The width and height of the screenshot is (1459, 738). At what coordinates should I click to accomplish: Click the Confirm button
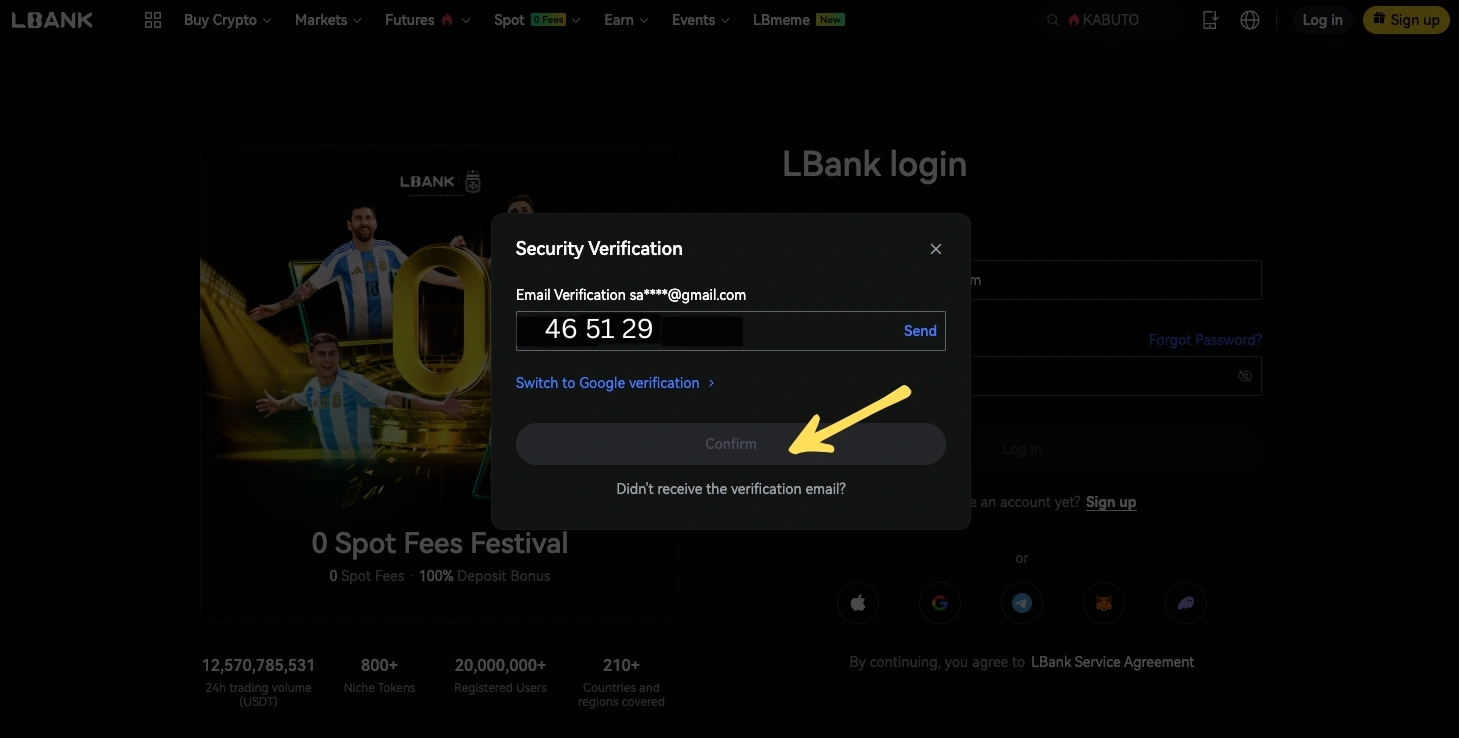click(731, 444)
